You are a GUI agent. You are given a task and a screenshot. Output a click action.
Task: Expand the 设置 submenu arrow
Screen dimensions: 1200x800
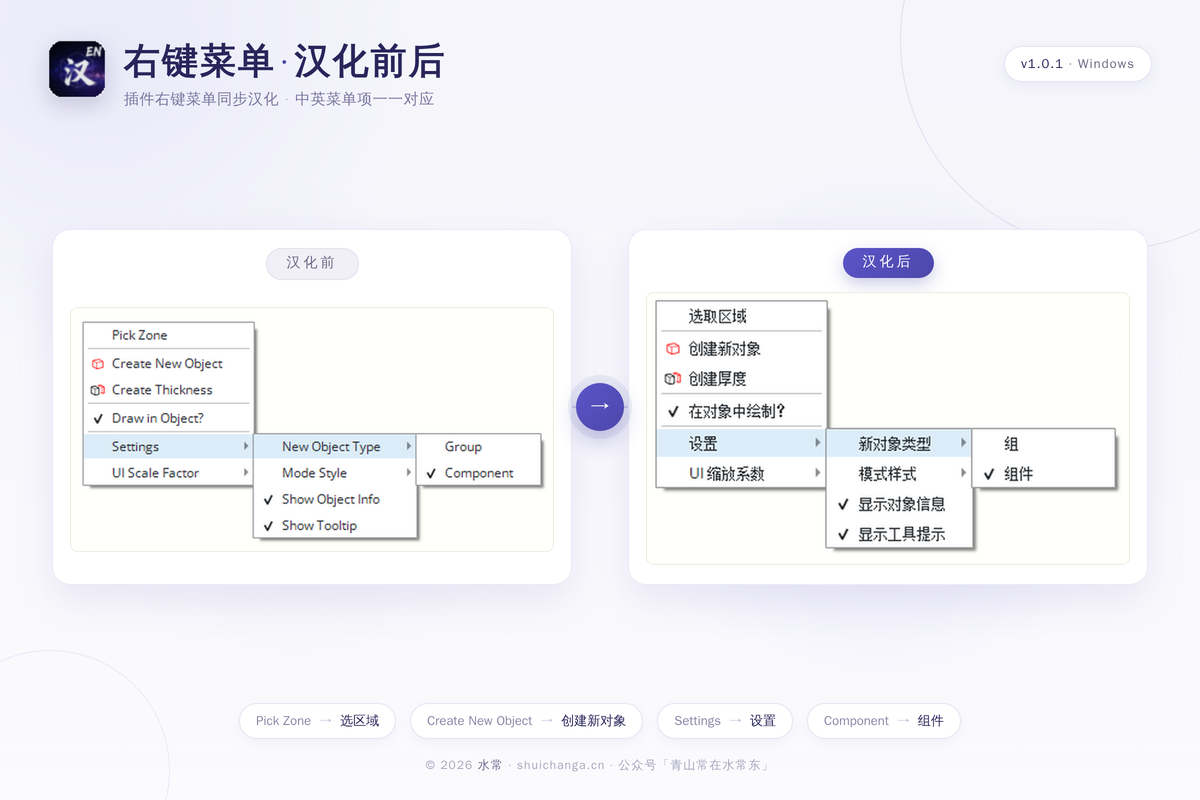click(818, 442)
